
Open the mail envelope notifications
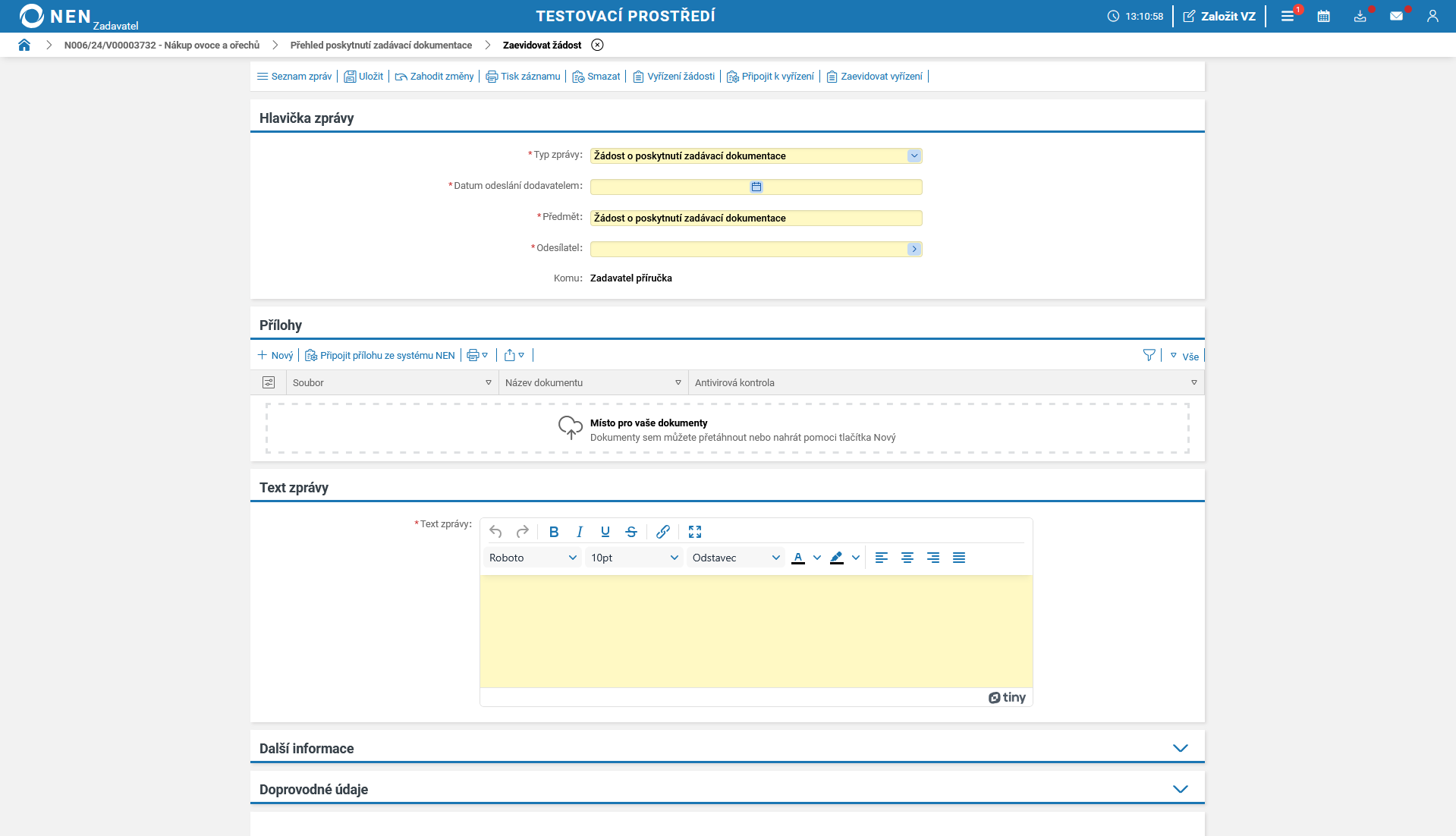pyautogui.click(x=1396, y=16)
